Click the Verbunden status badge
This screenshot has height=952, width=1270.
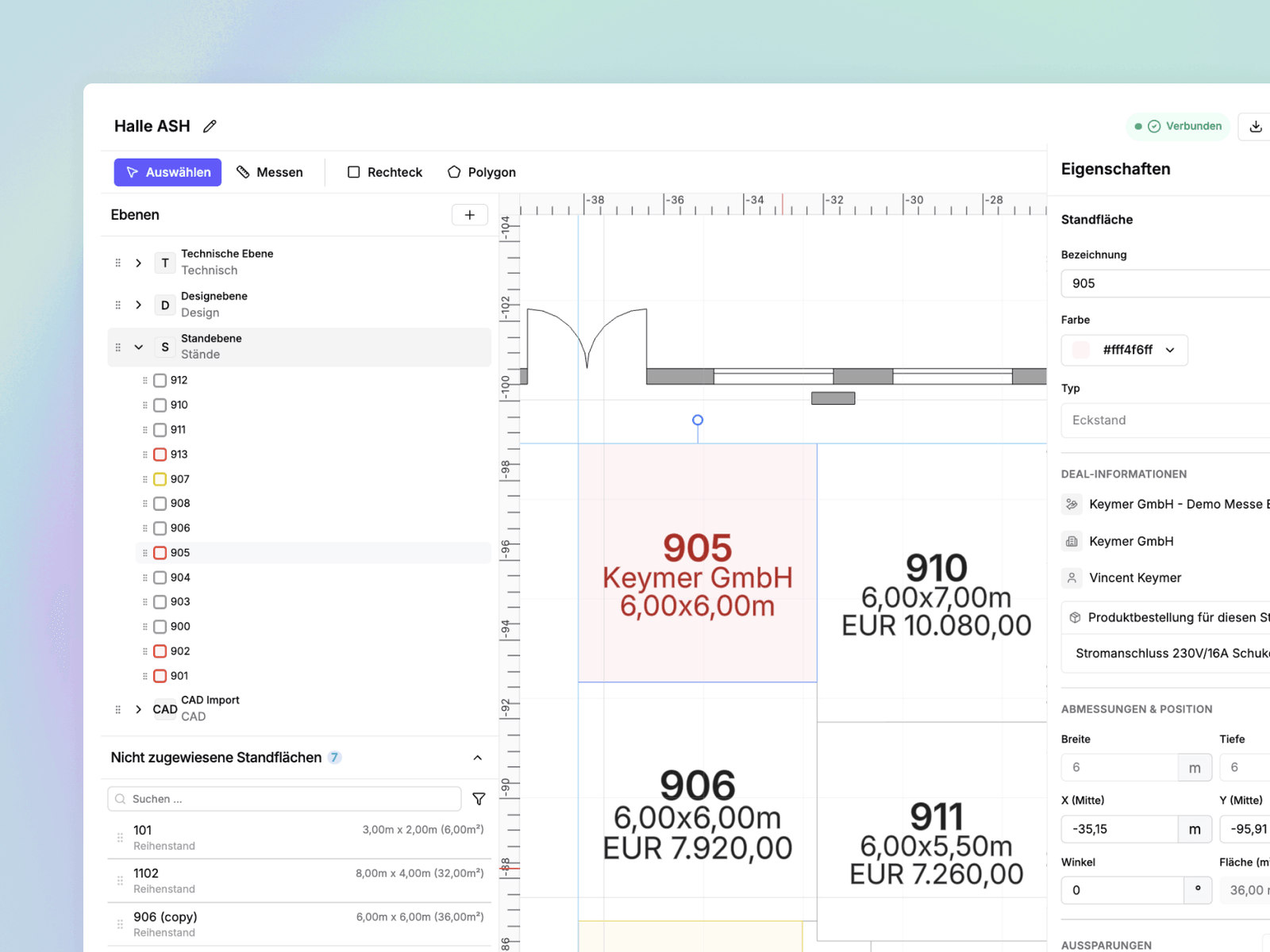[x=1178, y=126]
